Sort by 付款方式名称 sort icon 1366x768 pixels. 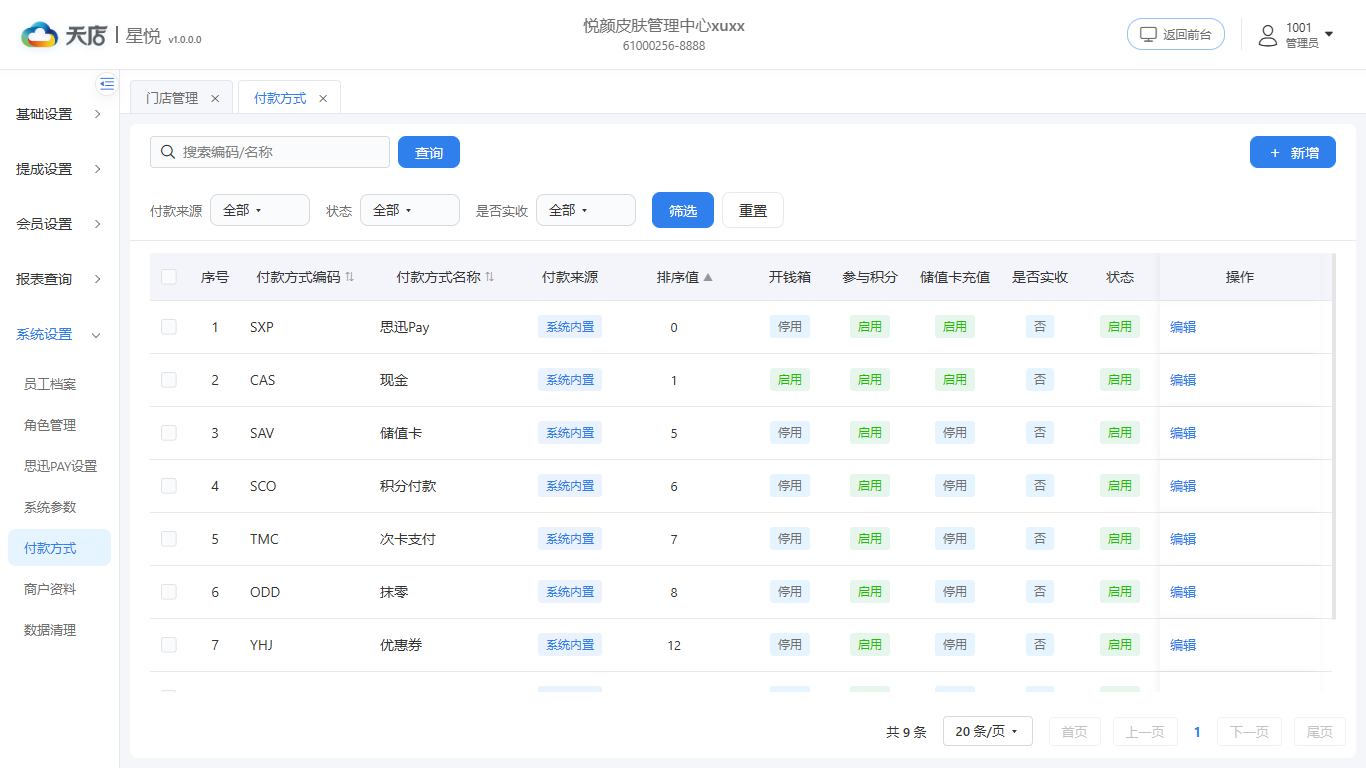coord(490,277)
